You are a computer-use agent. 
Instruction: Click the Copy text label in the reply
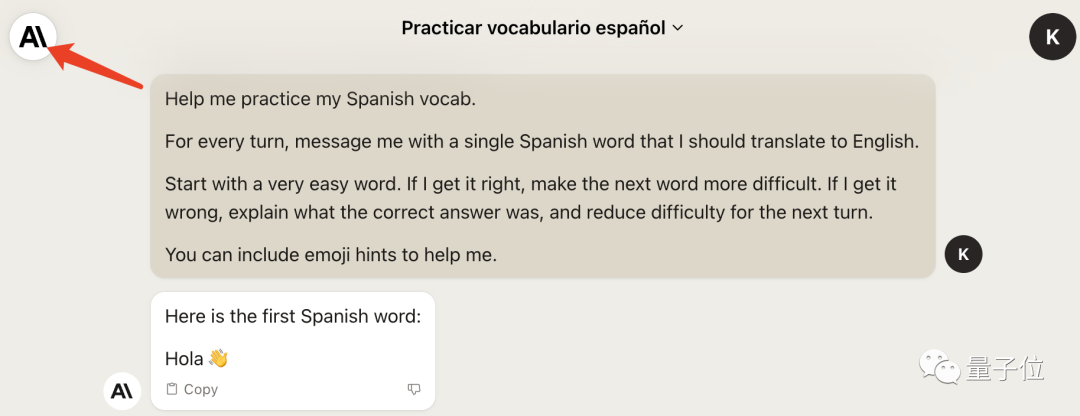point(200,389)
